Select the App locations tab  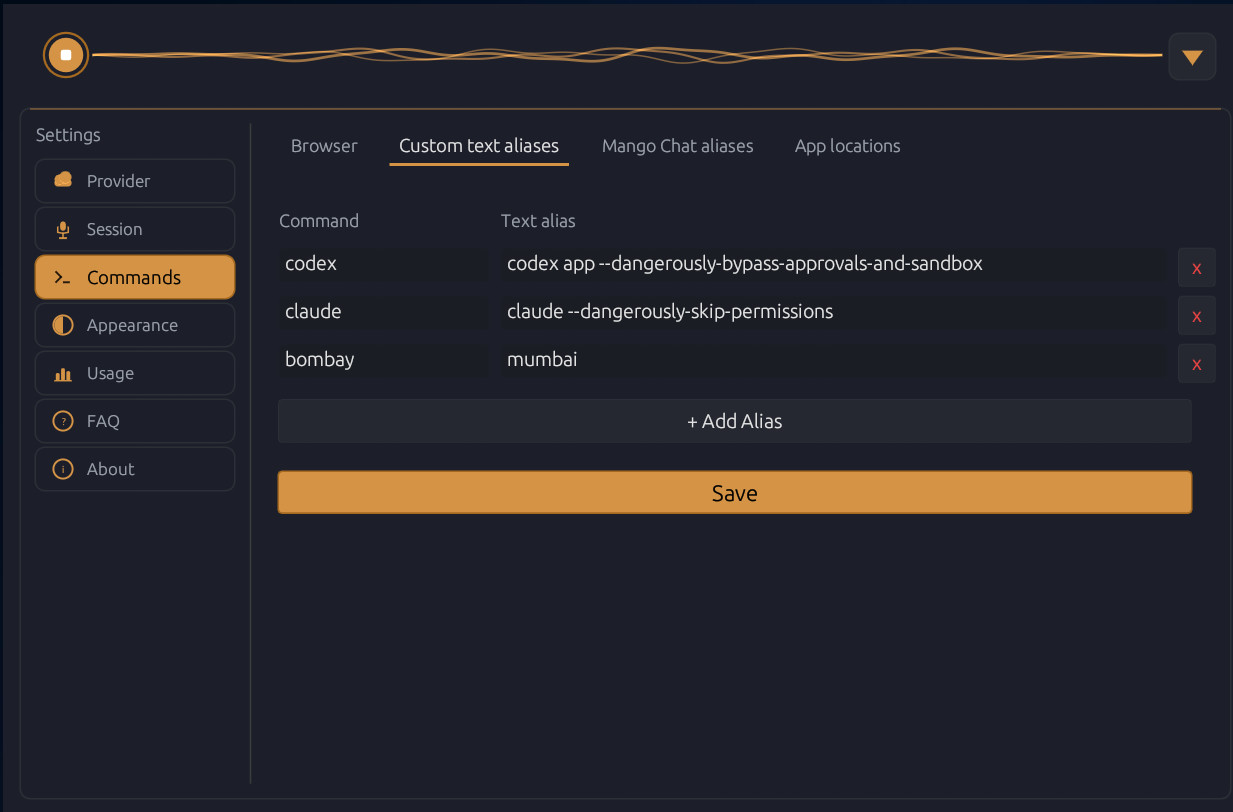tap(847, 146)
